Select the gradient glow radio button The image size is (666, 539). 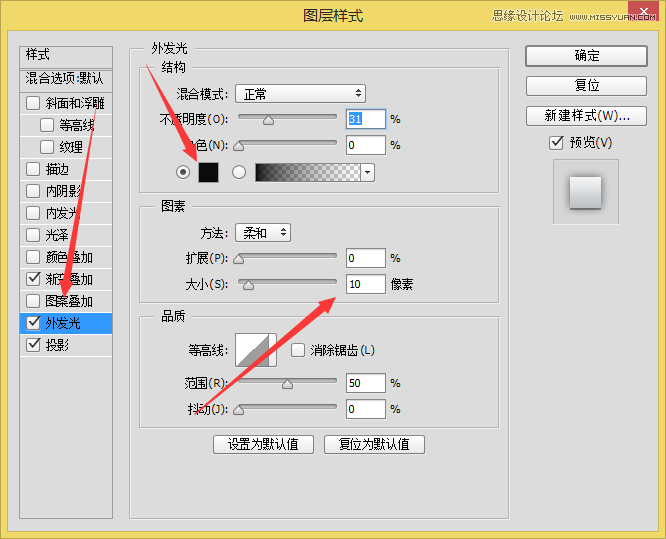pyautogui.click(x=239, y=172)
